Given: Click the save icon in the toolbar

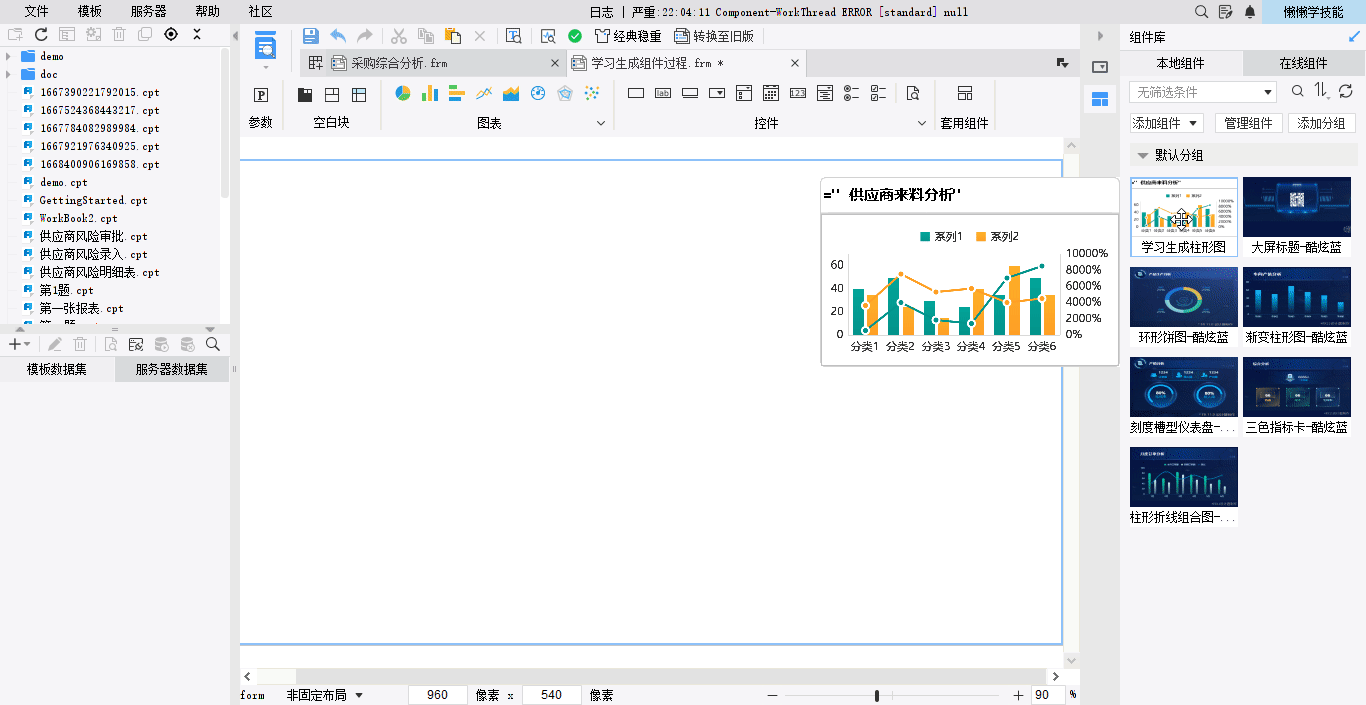Looking at the screenshot, I should coord(310,36).
